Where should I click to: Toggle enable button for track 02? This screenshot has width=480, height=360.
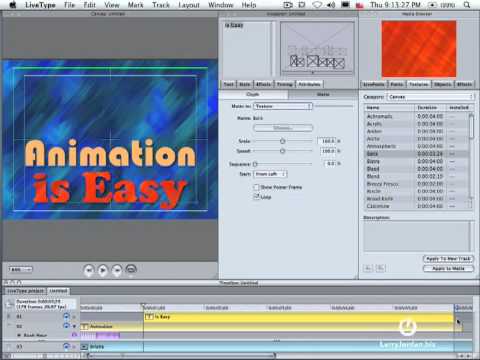point(66,326)
